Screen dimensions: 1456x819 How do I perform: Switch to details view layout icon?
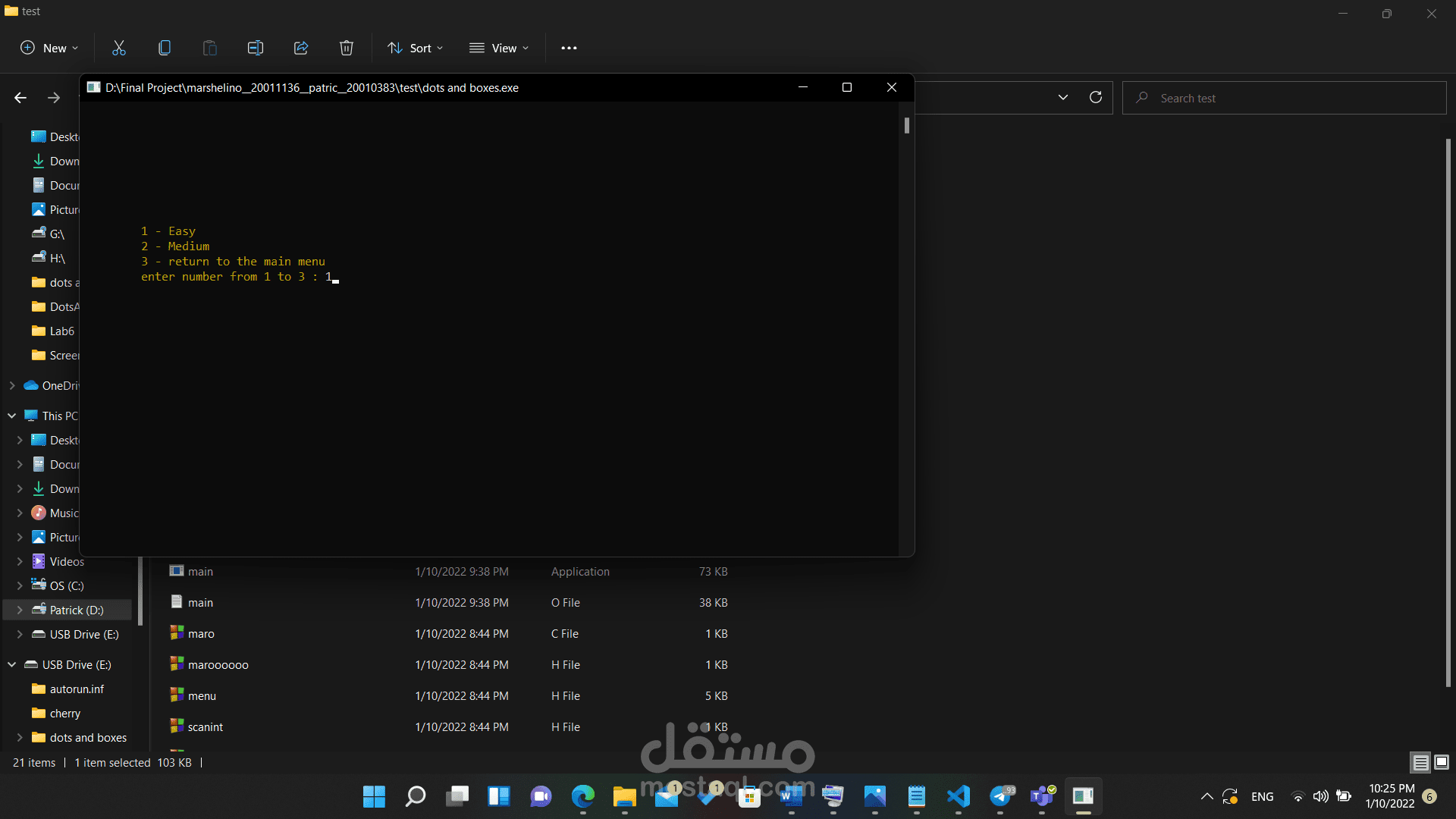point(1420,762)
